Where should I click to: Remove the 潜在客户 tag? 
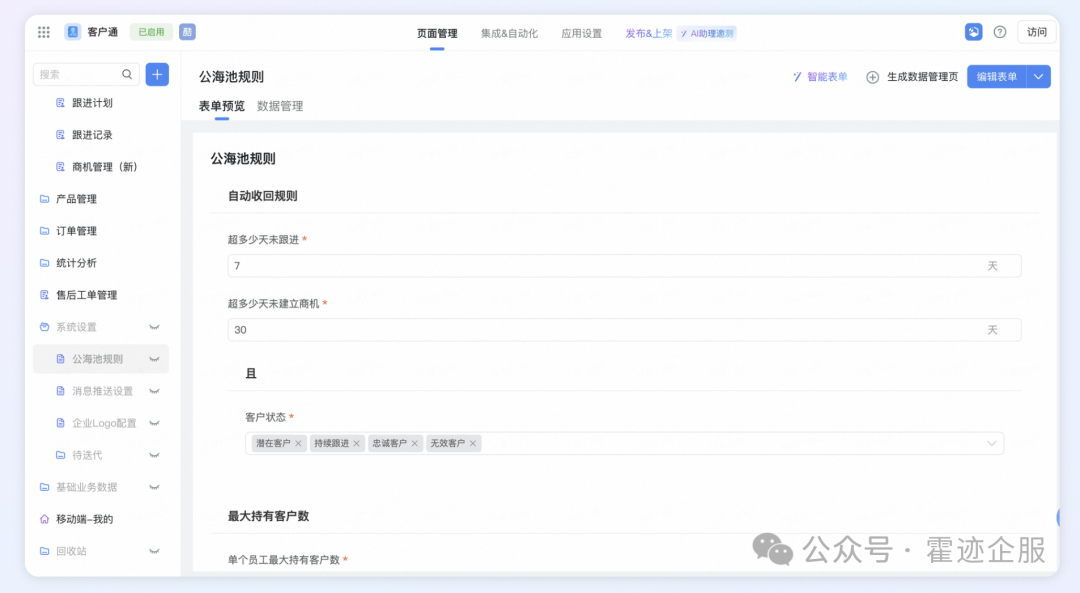point(298,443)
